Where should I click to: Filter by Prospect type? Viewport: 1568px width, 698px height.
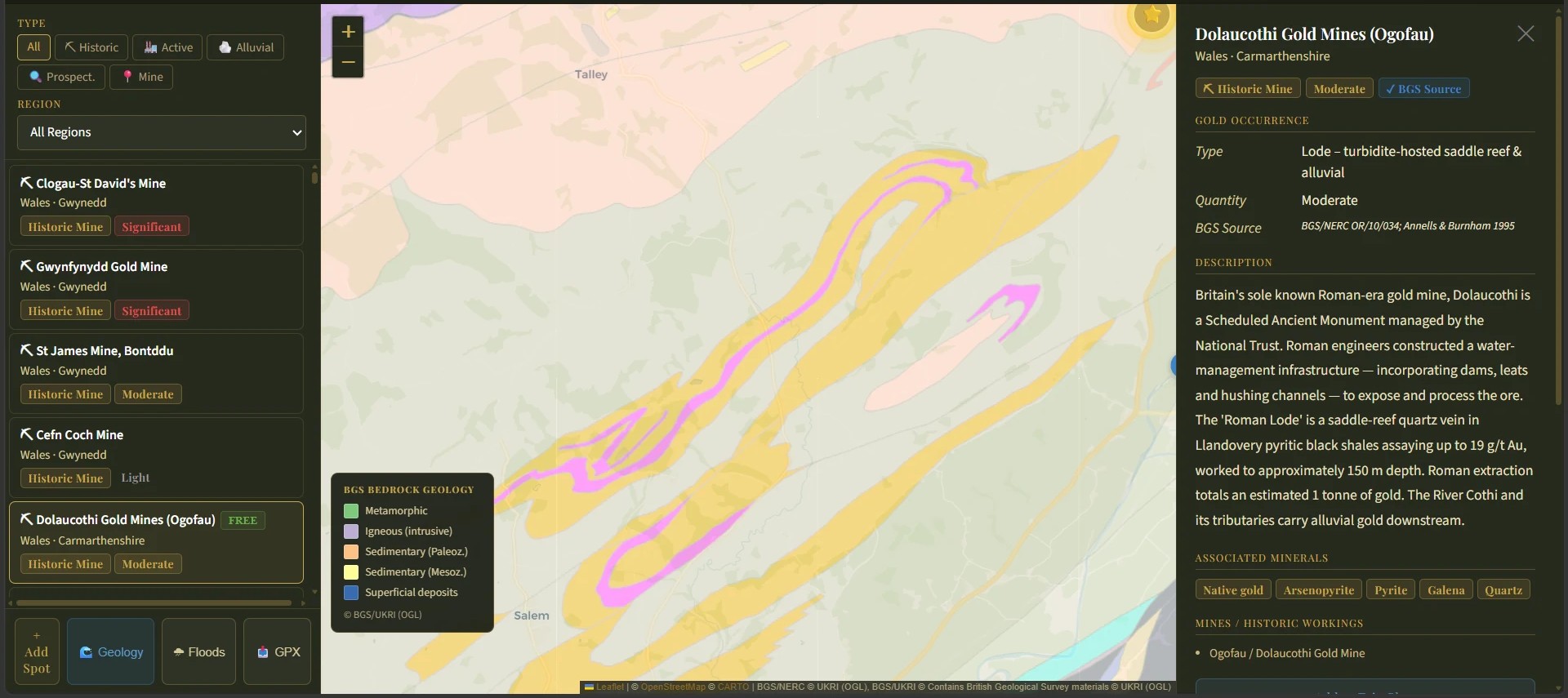tap(61, 77)
